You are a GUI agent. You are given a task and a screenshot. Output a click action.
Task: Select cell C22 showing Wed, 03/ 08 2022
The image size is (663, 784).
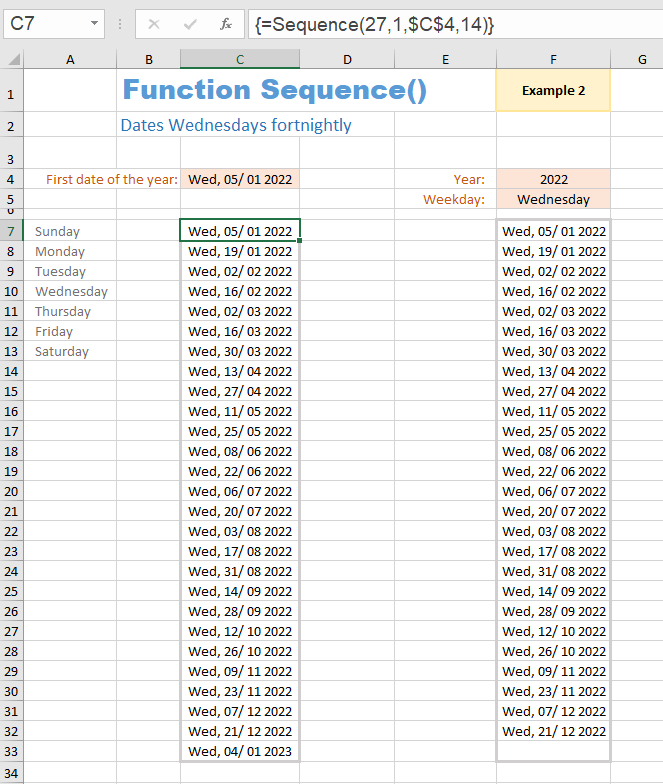pyautogui.click(x=240, y=531)
